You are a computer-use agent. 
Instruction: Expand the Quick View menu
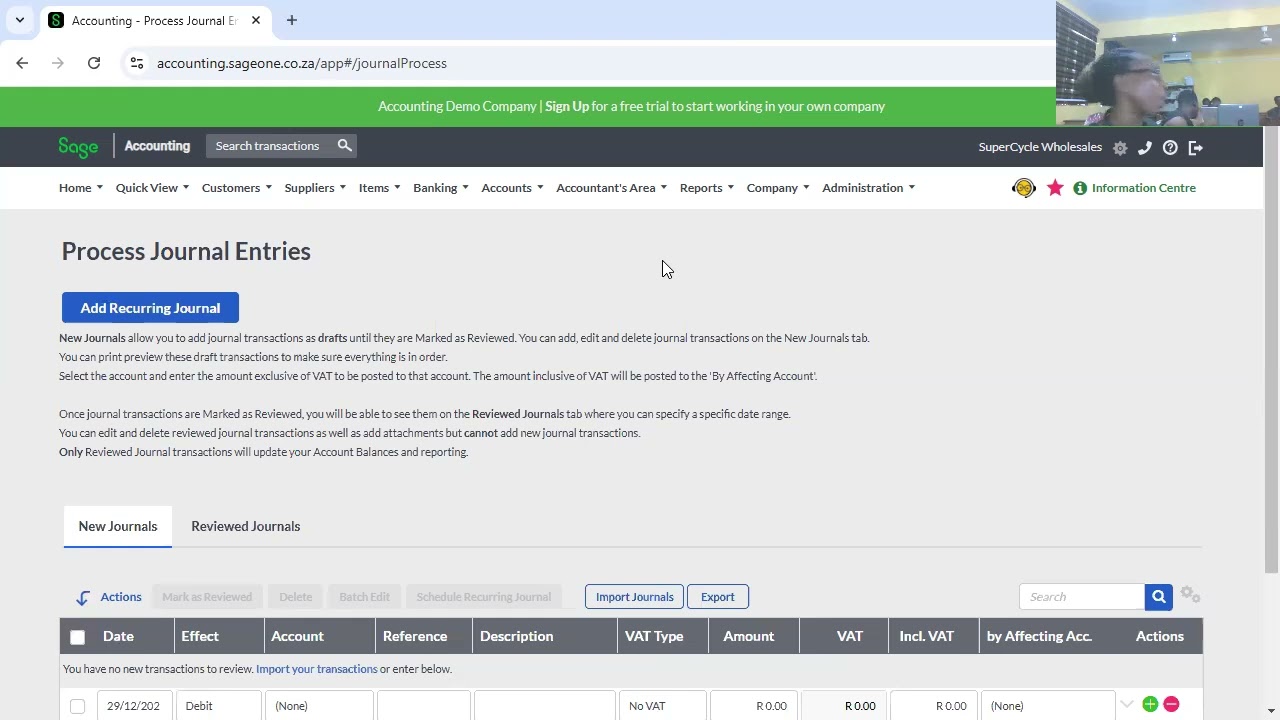[152, 188]
